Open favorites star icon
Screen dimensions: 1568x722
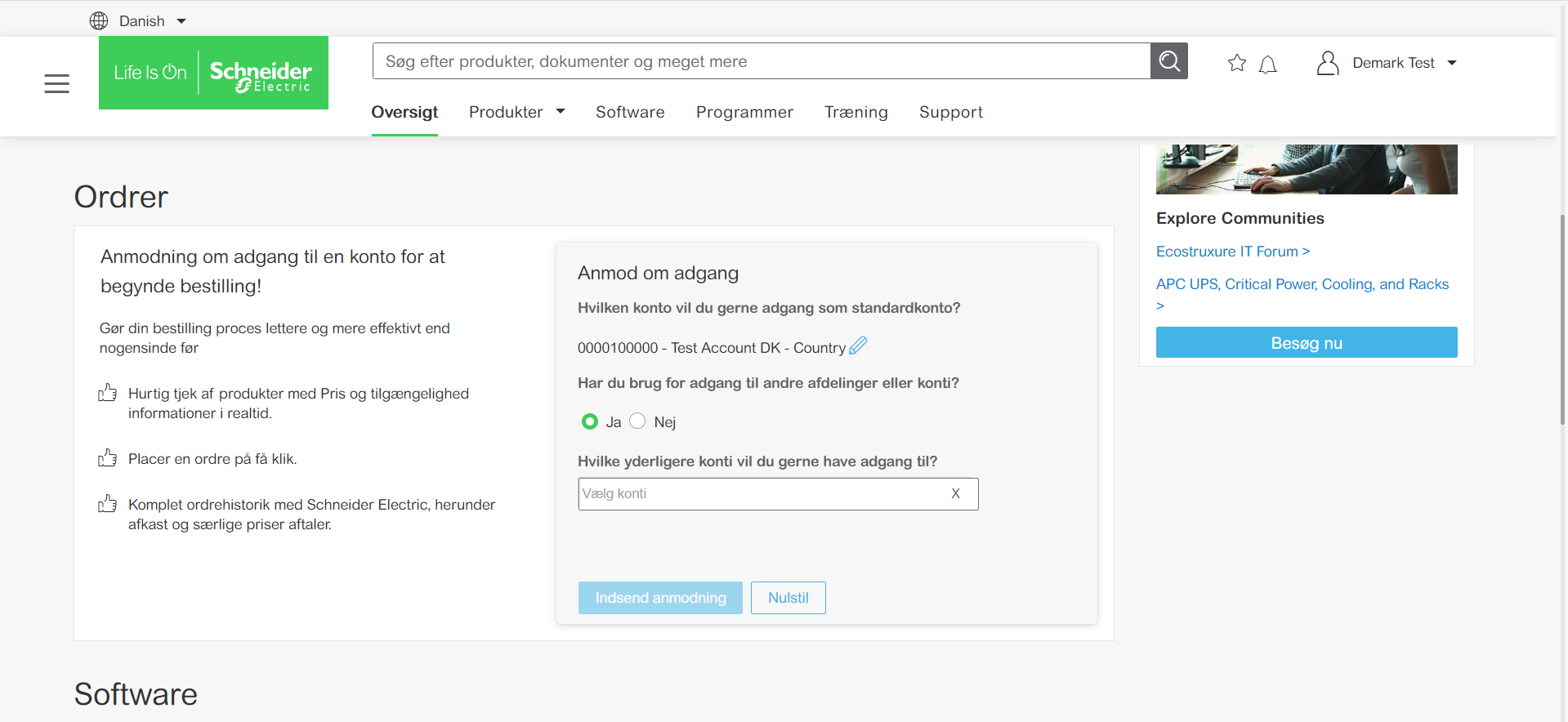[x=1237, y=63]
